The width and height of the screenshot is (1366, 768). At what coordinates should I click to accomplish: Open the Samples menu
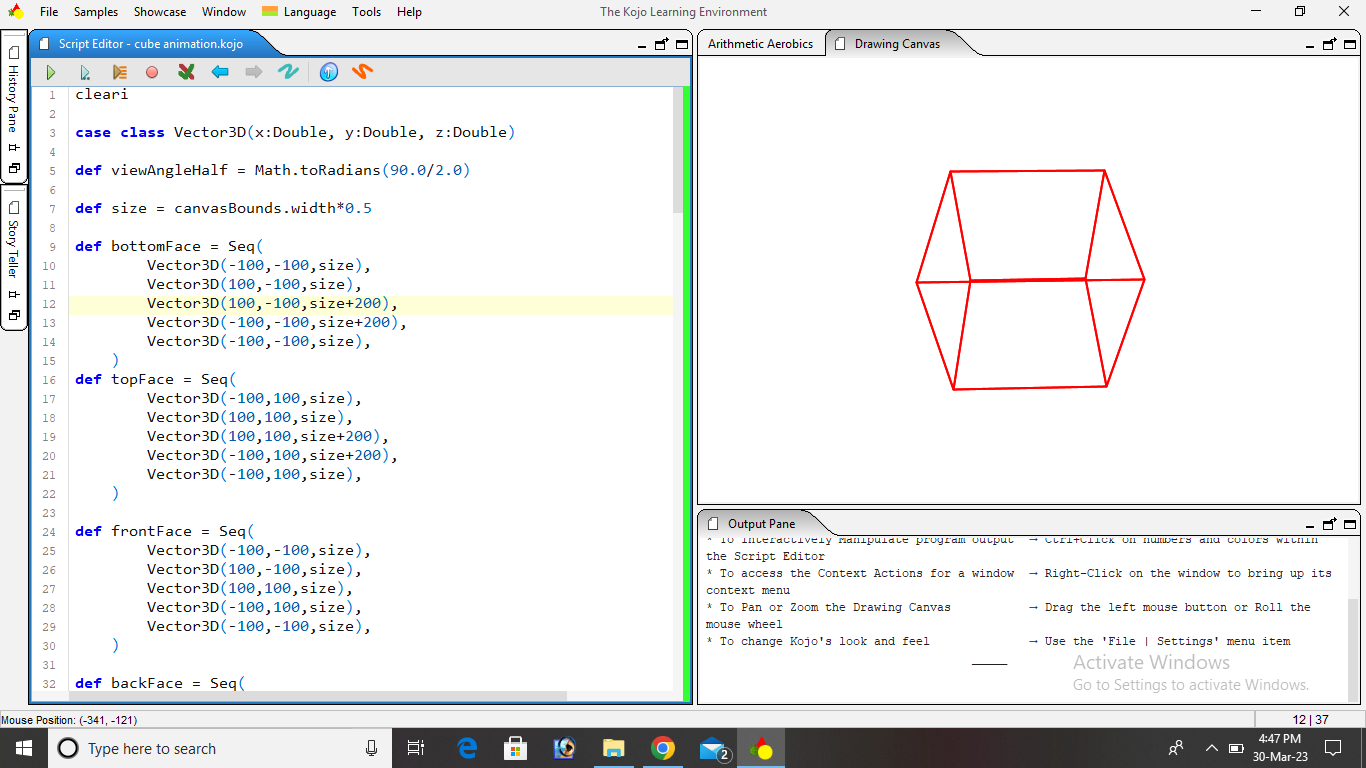96,12
